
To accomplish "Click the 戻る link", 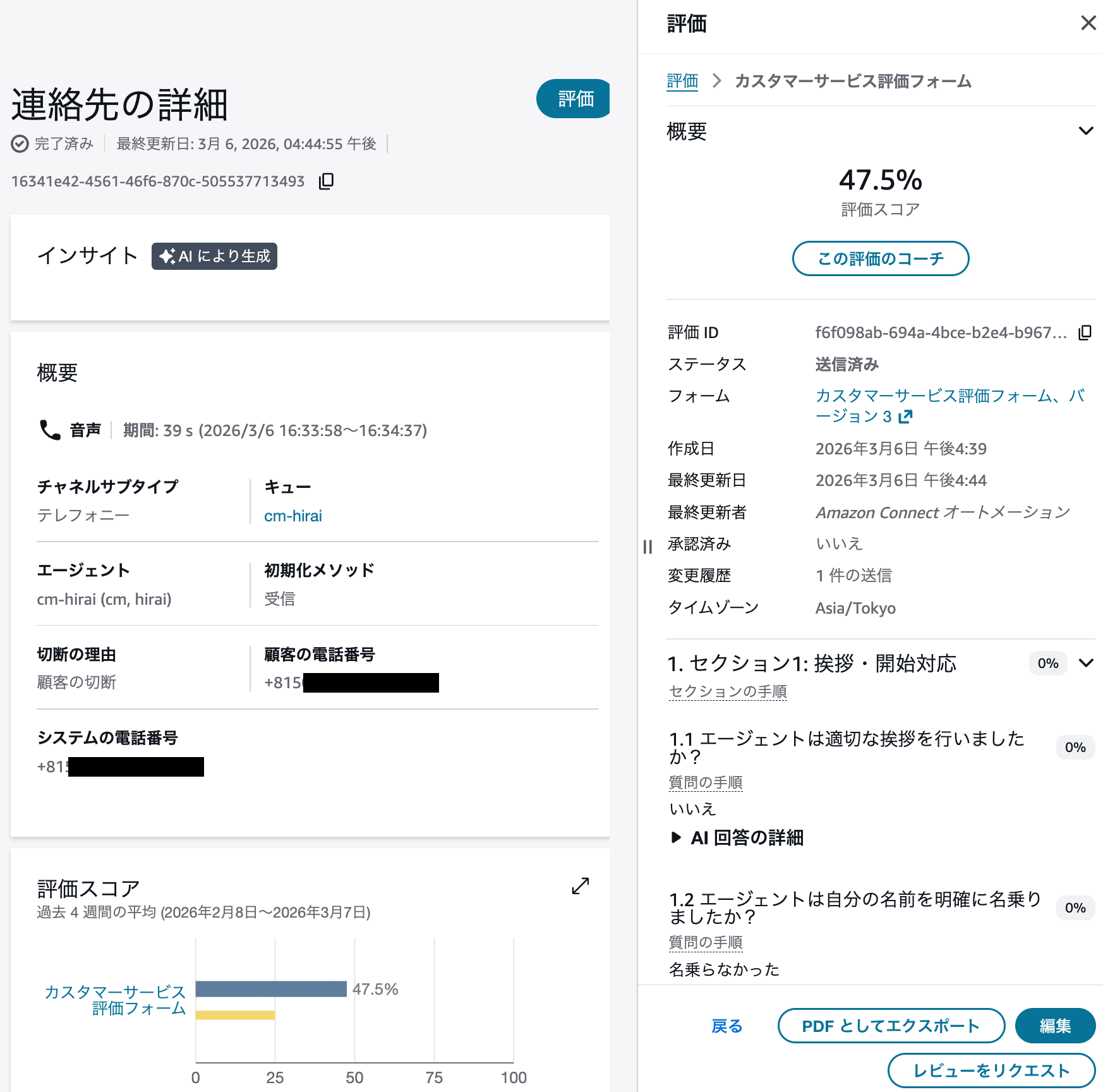I will [727, 1026].
